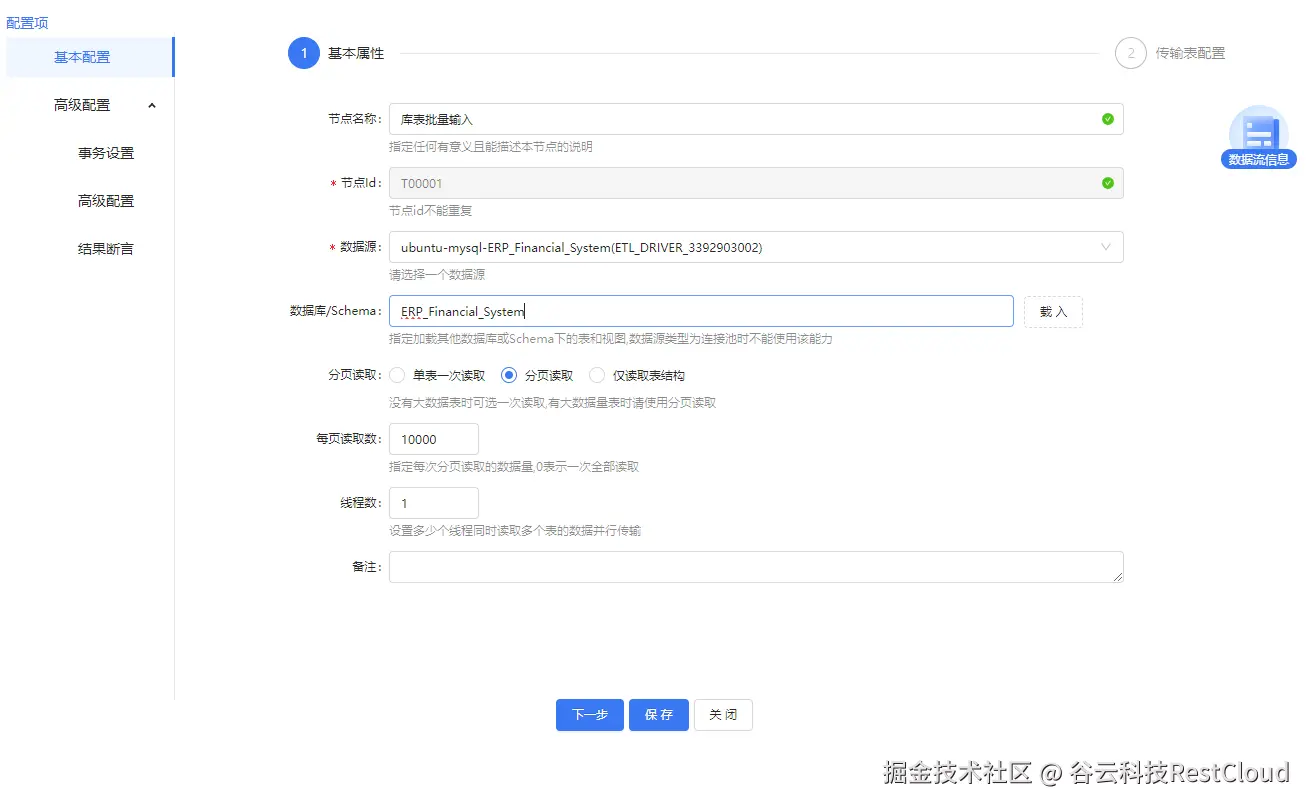Screen dimensions: 1313x809
Task: Click the 保存 button
Action: (x=659, y=715)
